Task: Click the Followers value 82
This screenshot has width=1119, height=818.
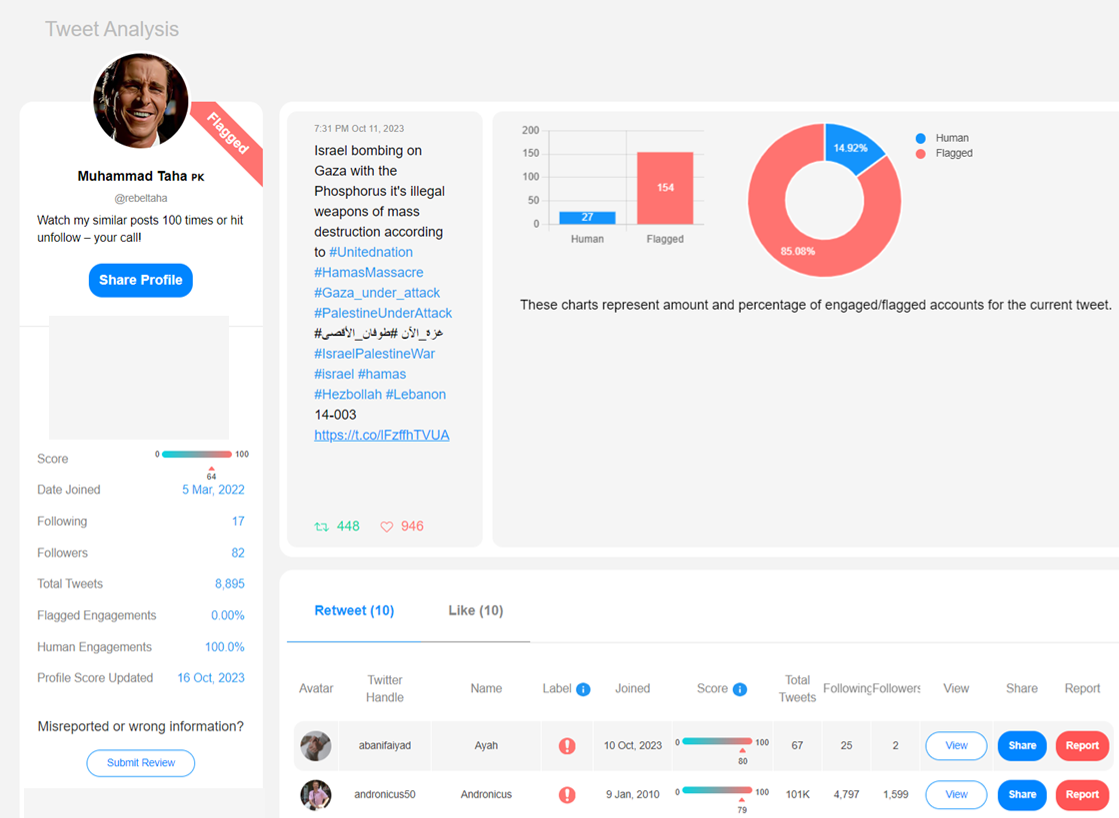Action: [238, 552]
